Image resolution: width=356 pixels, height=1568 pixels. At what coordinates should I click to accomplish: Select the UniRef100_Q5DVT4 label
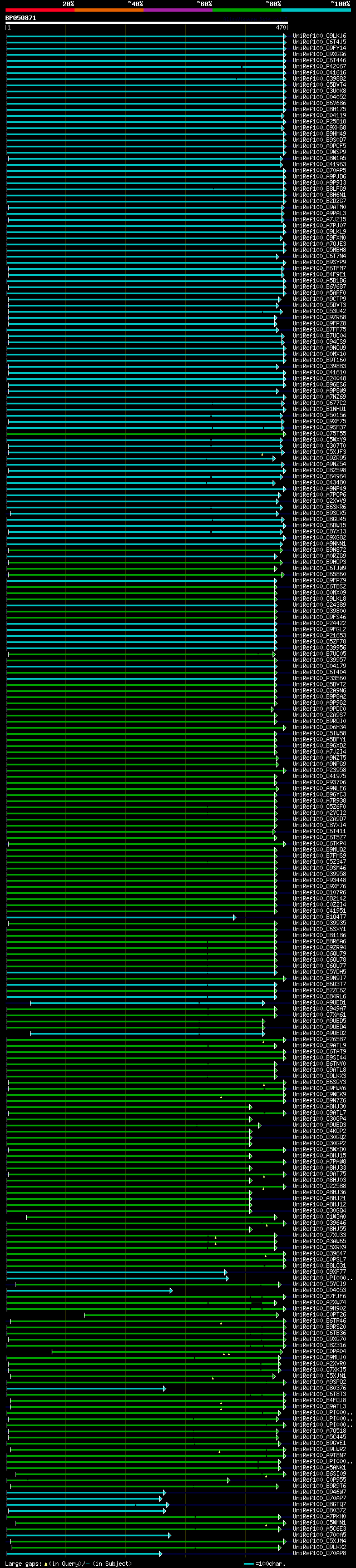319,85
